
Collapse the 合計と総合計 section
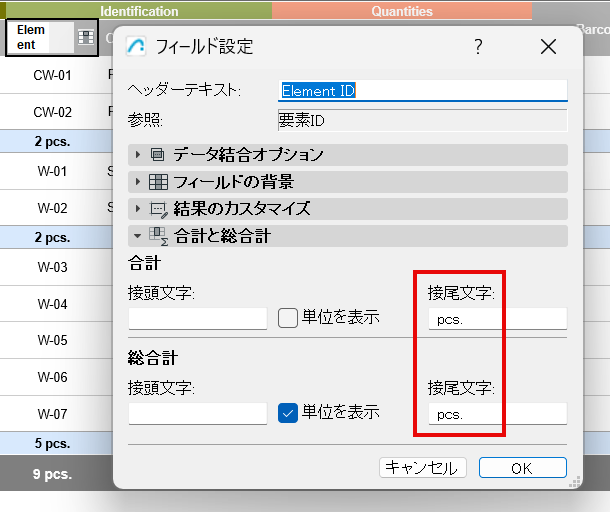pos(347,236)
